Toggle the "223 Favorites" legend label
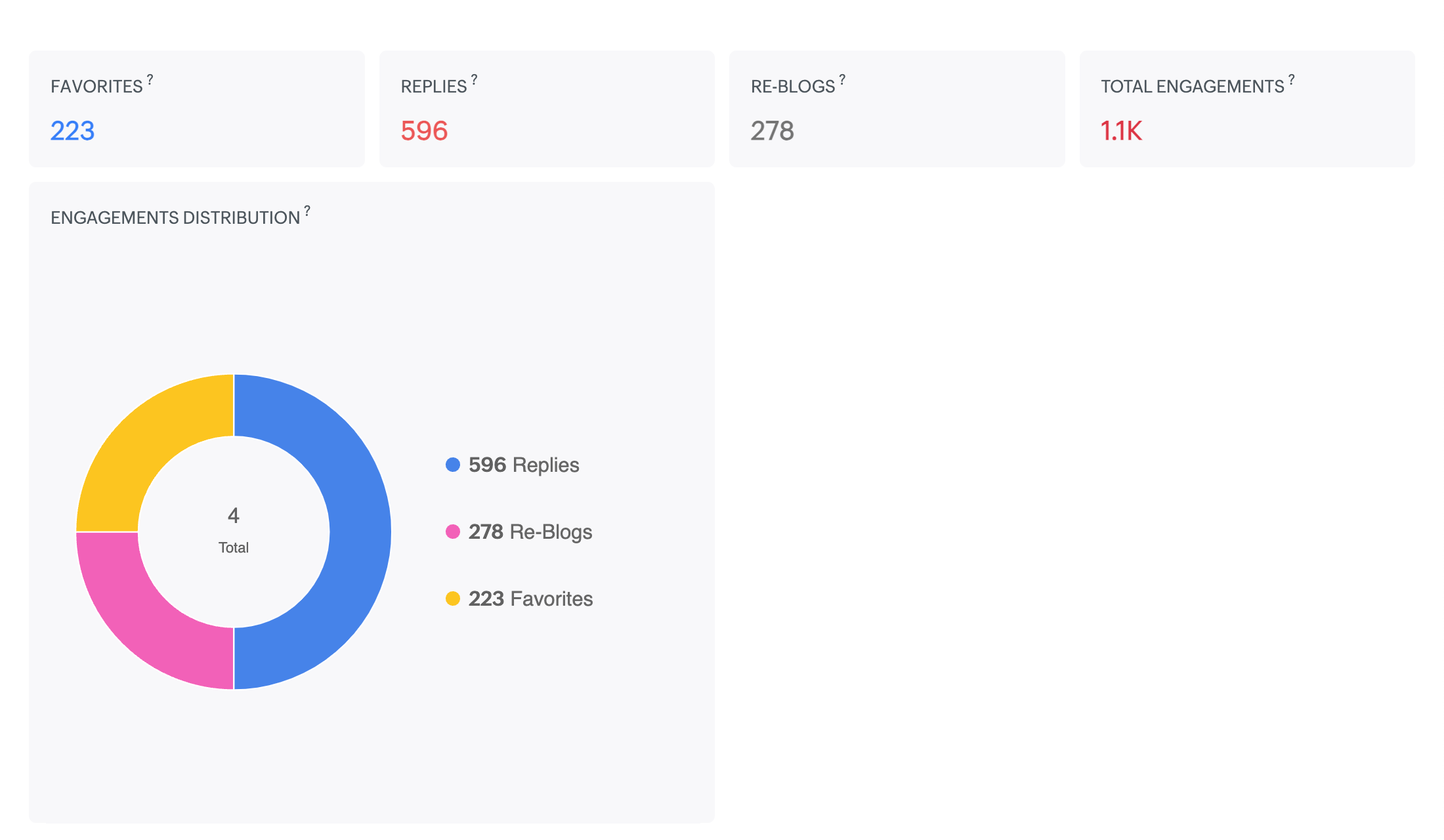Image resolution: width=1444 pixels, height=840 pixels. (530, 598)
